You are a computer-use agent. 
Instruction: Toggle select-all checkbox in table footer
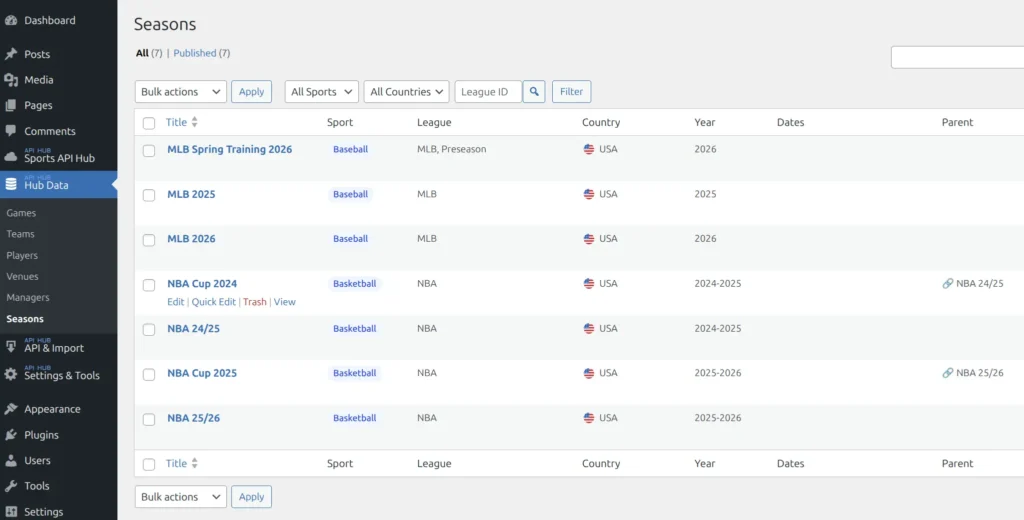149,464
